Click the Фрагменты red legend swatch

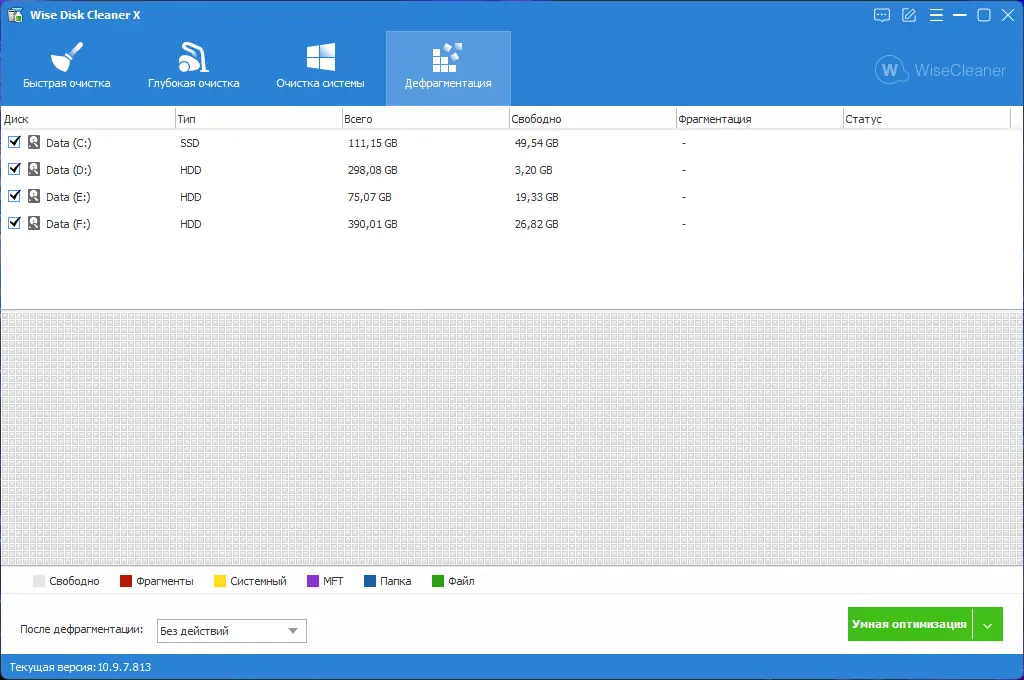click(x=126, y=581)
